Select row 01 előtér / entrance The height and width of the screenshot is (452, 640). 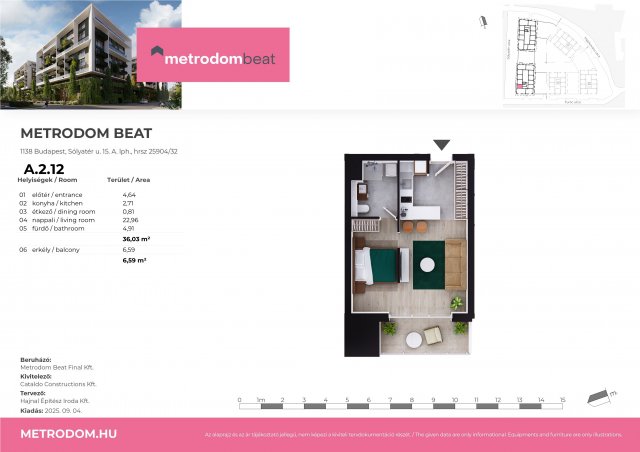78,195
